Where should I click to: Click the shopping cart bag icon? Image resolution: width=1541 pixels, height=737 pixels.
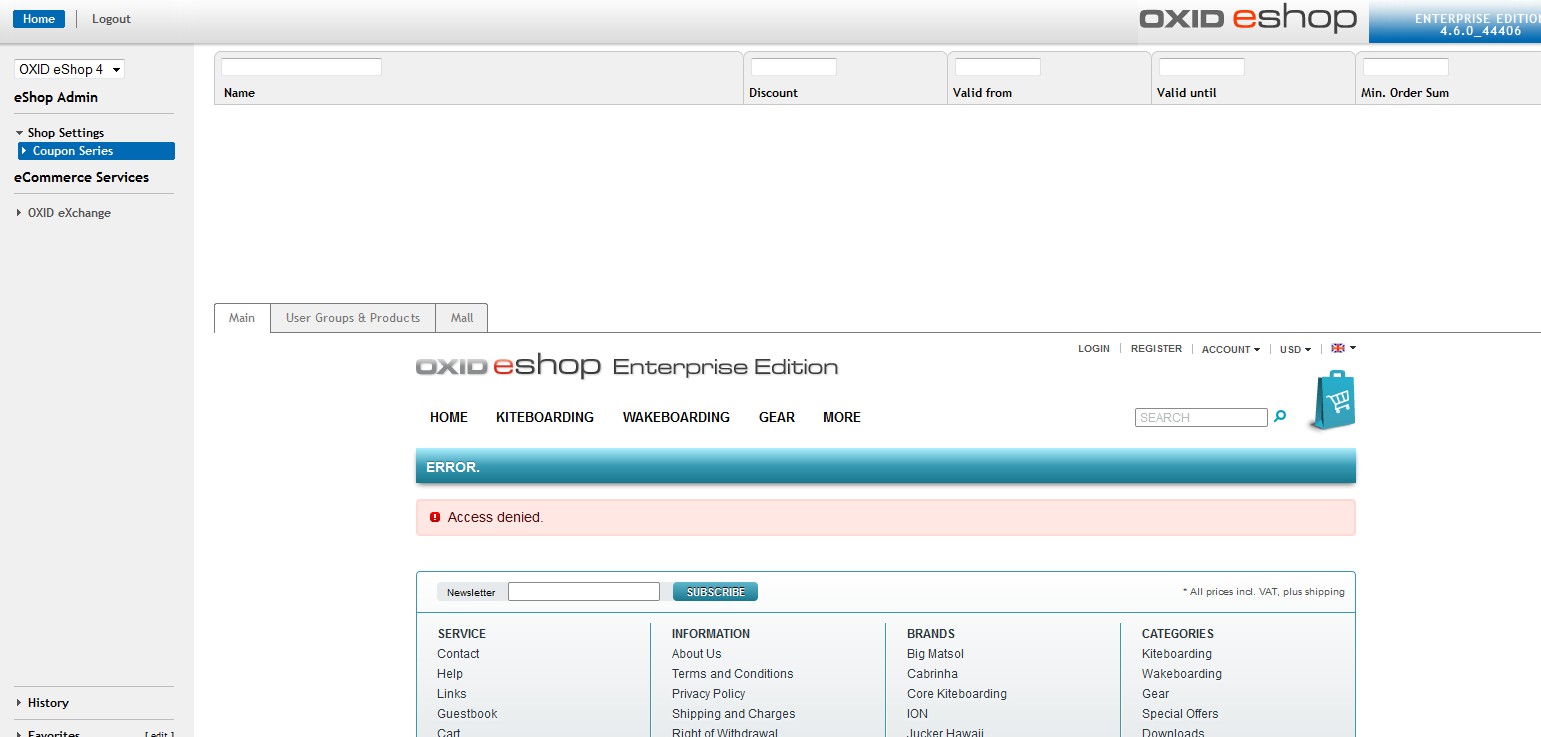click(1333, 401)
